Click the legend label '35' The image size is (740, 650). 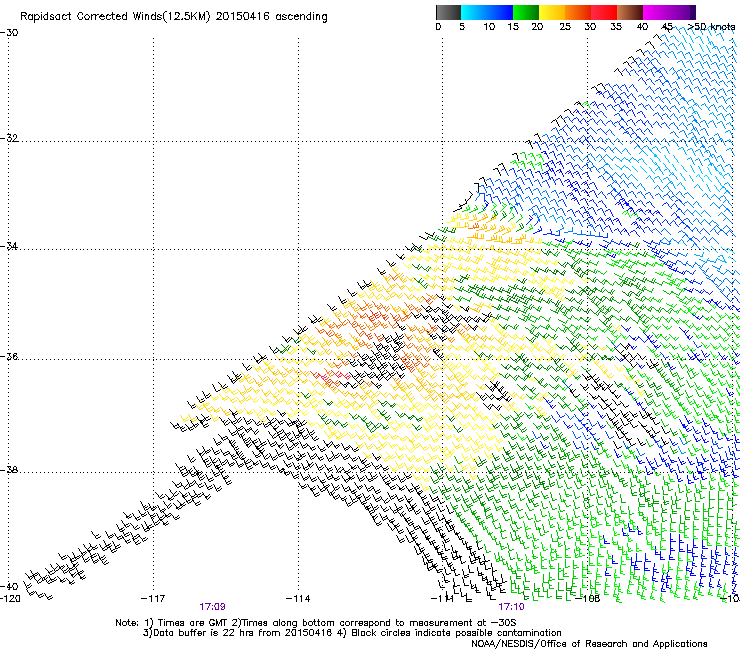(616, 27)
